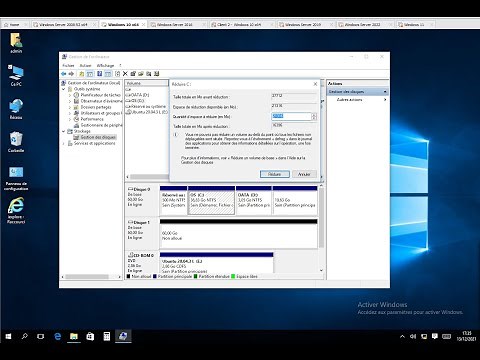Click the Annuler button in dialog
The height and width of the screenshot is (360, 480).
click(x=304, y=174)
